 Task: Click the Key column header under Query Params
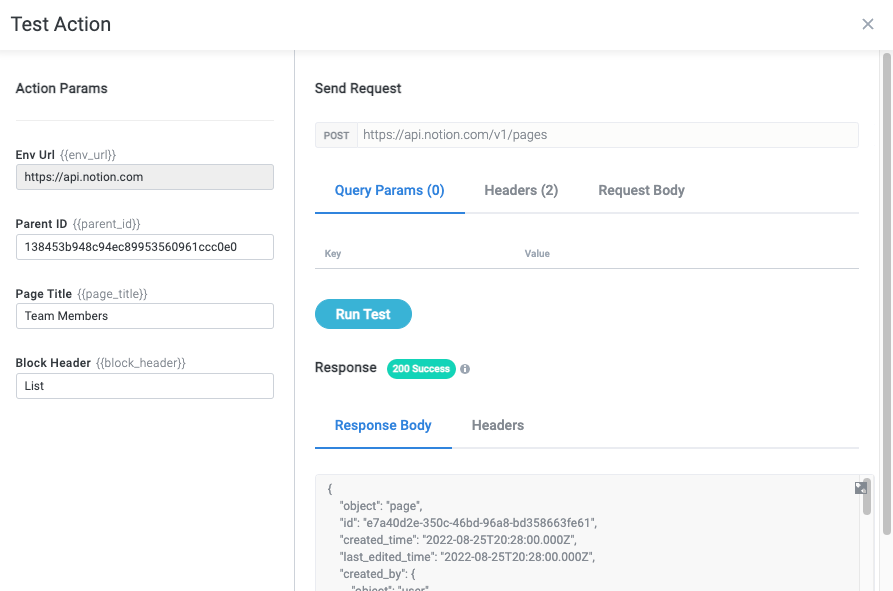[333, 253]
